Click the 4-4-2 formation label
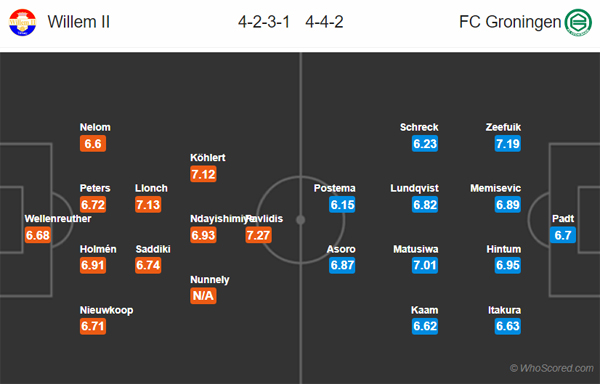This screenshot has width=600, height=384. coord(324,22)
